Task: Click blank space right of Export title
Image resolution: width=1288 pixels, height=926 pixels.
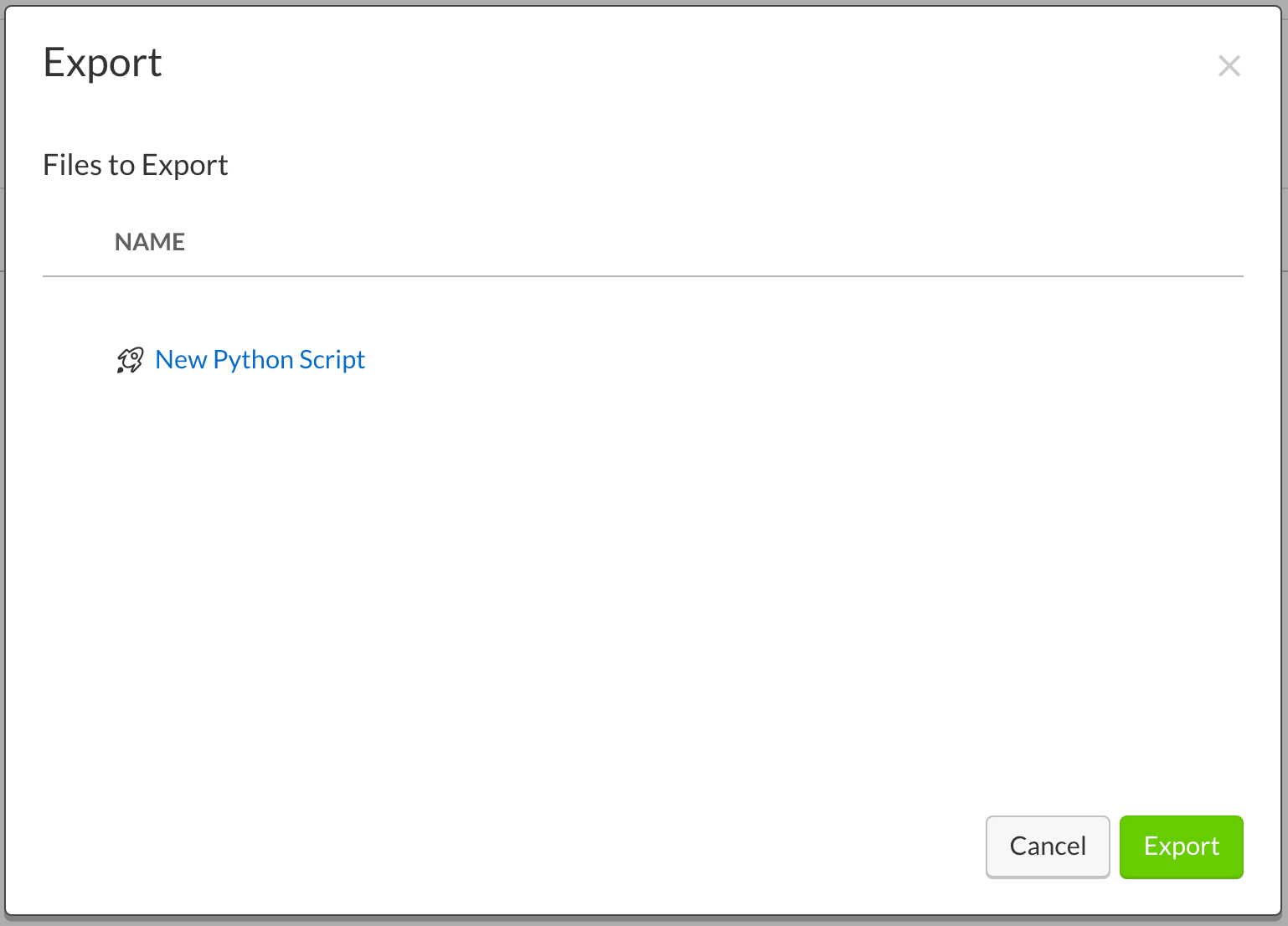Action: point(670,64)
